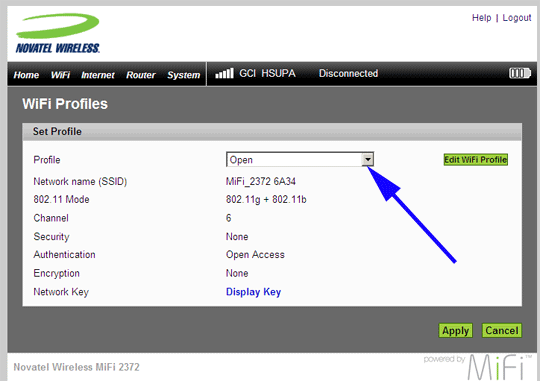Click the Authentication label
This screenshot has width=540, height=381.
tap(64, 255)
